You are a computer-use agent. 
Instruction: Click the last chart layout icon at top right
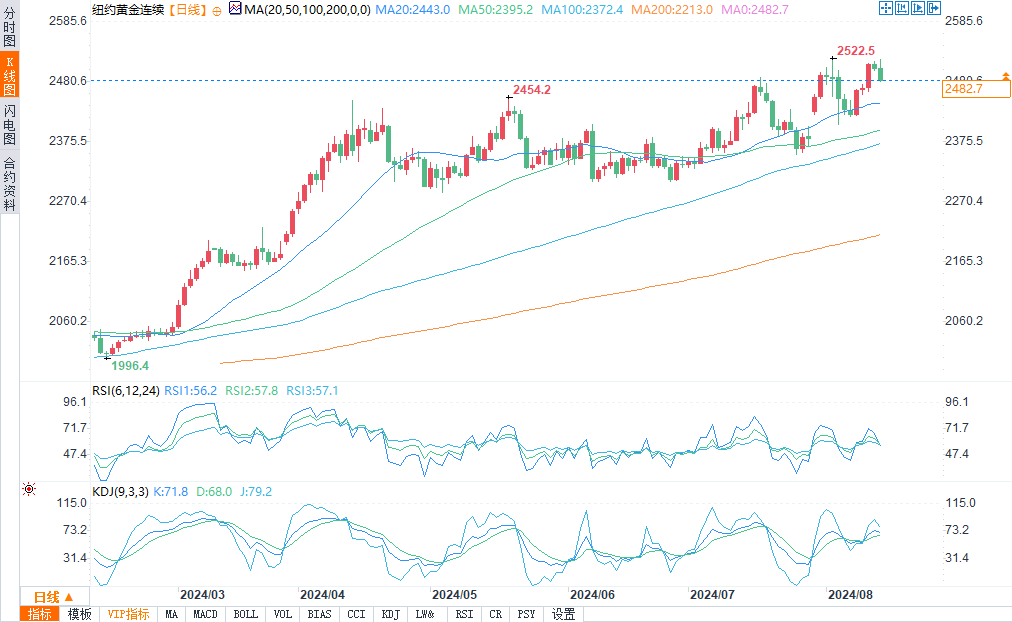[933, 8]
